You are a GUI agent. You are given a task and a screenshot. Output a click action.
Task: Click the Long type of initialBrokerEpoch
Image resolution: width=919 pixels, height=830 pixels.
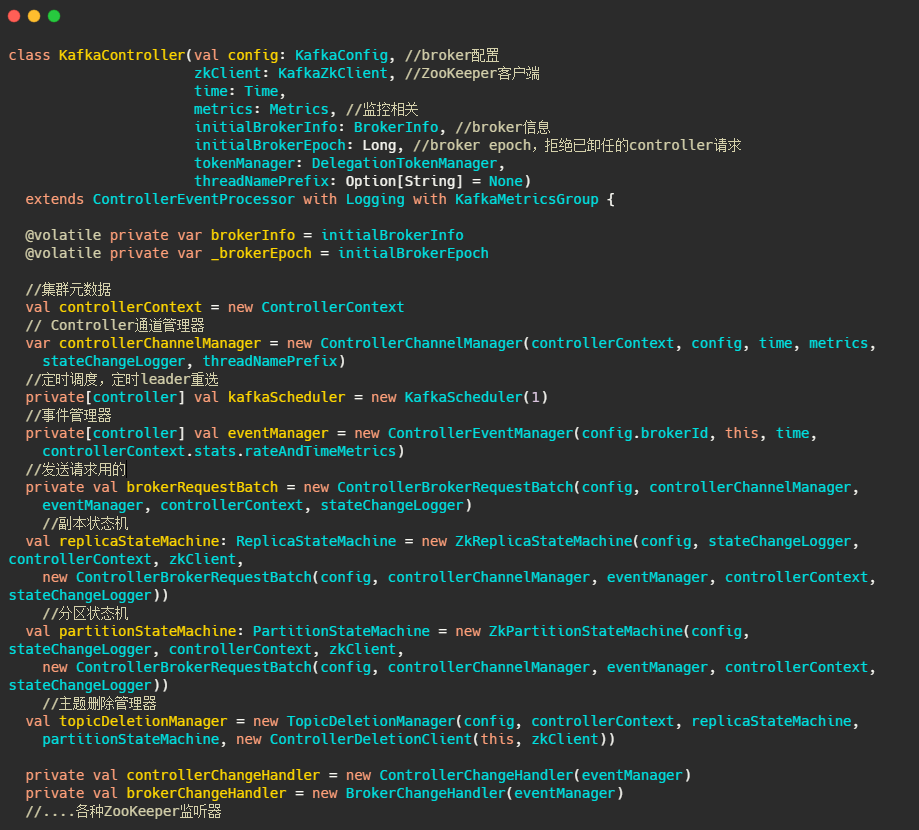379,145
